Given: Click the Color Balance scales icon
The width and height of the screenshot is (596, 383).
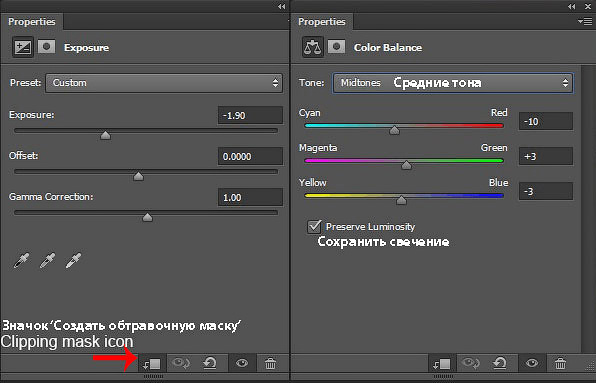Looking at the screenshot, I should click(x=312, y=47).
